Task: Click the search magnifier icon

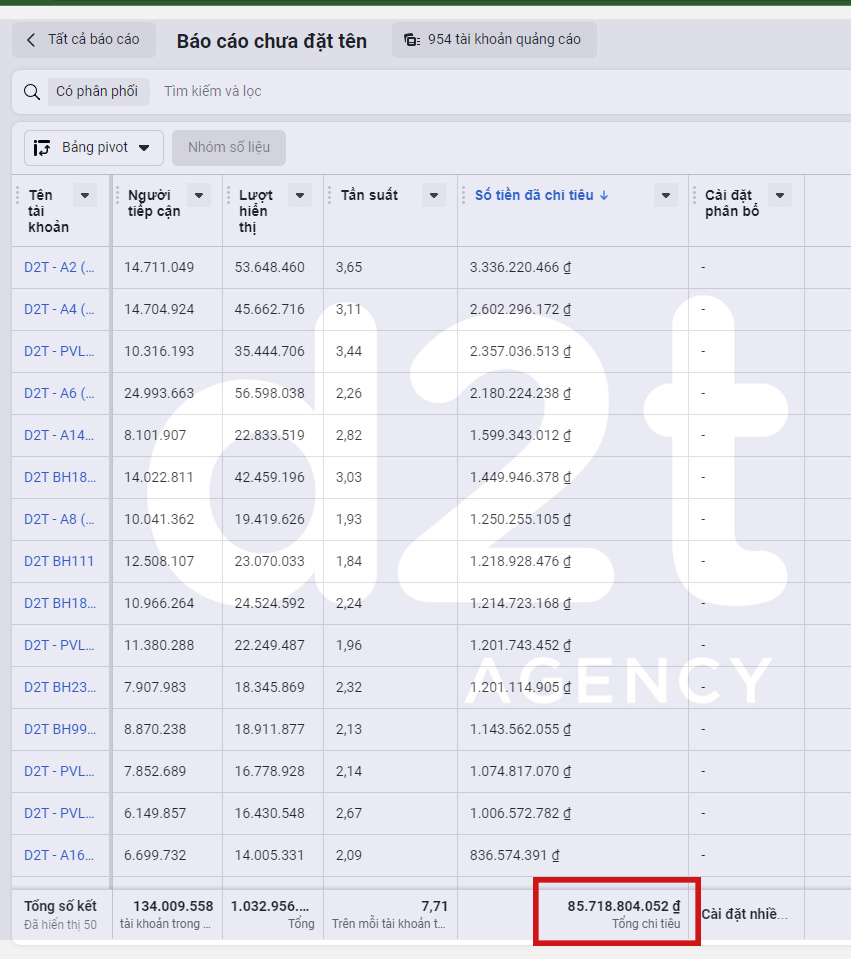Action: (32, 92)
